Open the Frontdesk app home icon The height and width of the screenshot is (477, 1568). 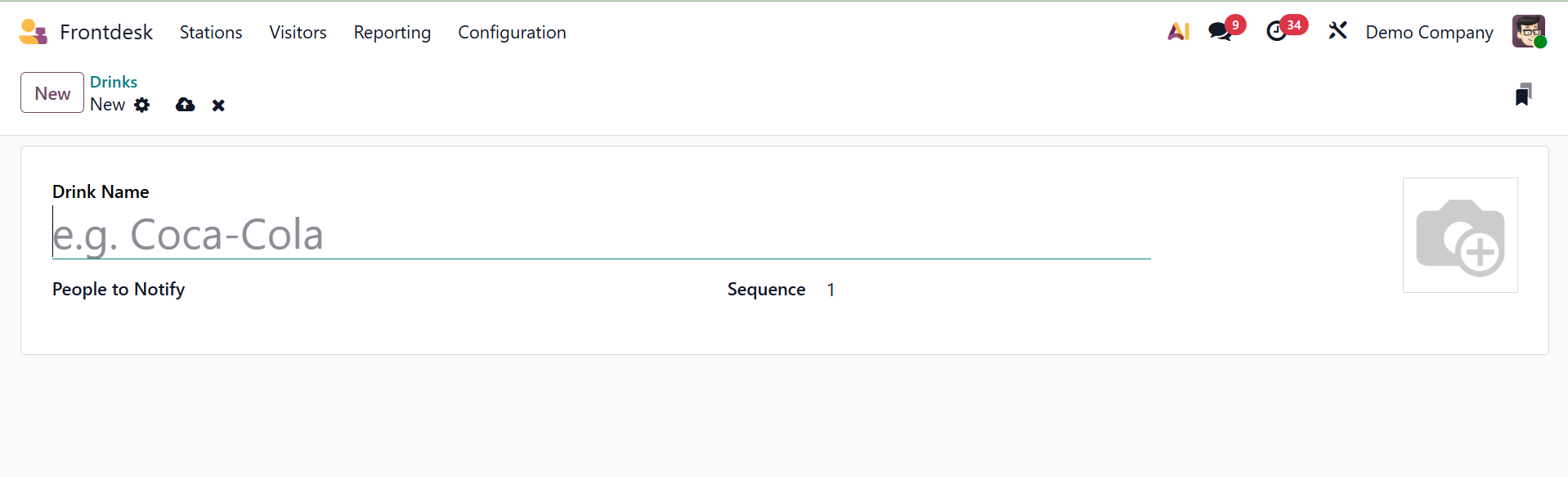click(x=33, y=32)
